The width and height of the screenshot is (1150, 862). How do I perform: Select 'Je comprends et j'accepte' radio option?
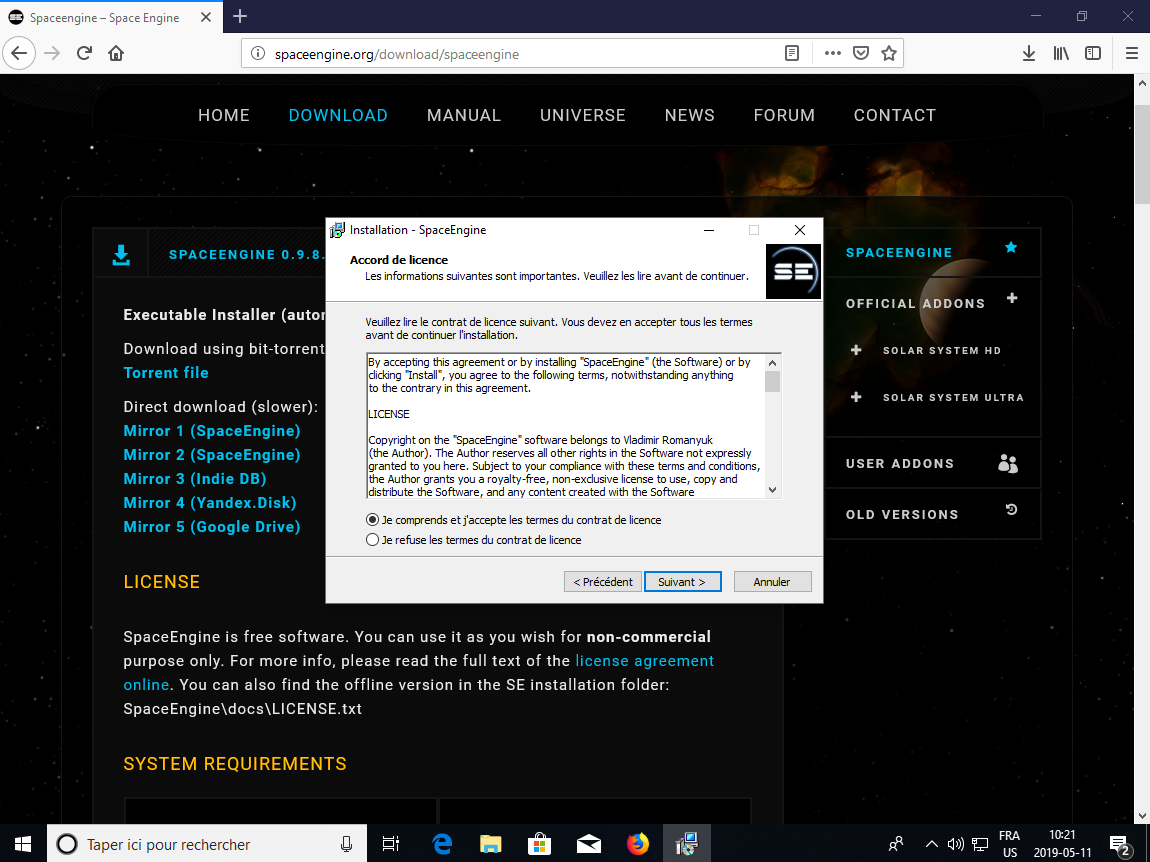point(373,520)
